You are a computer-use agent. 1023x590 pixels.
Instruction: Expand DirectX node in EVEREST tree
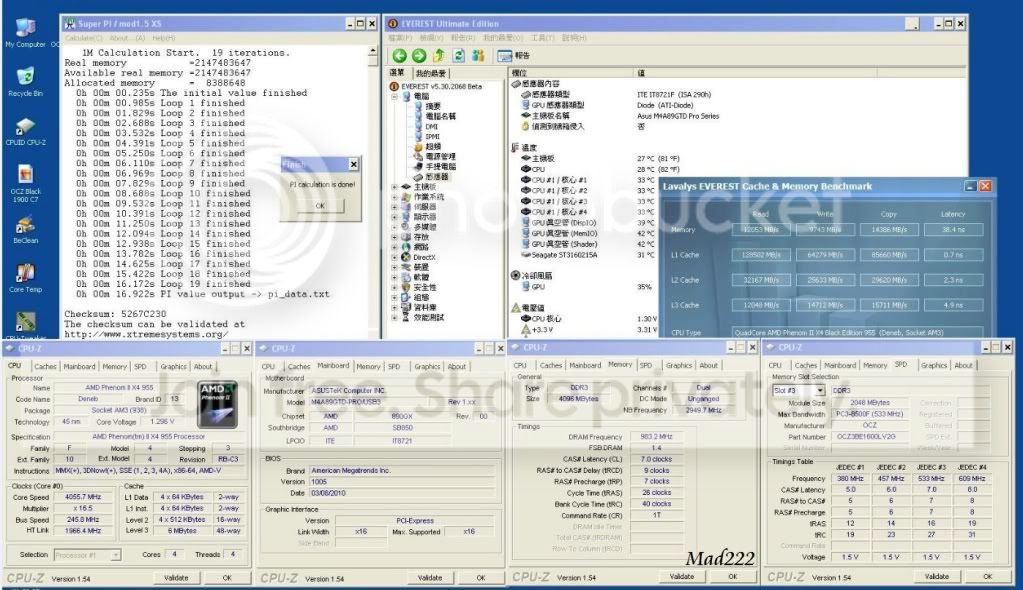[x=395, y=257]
